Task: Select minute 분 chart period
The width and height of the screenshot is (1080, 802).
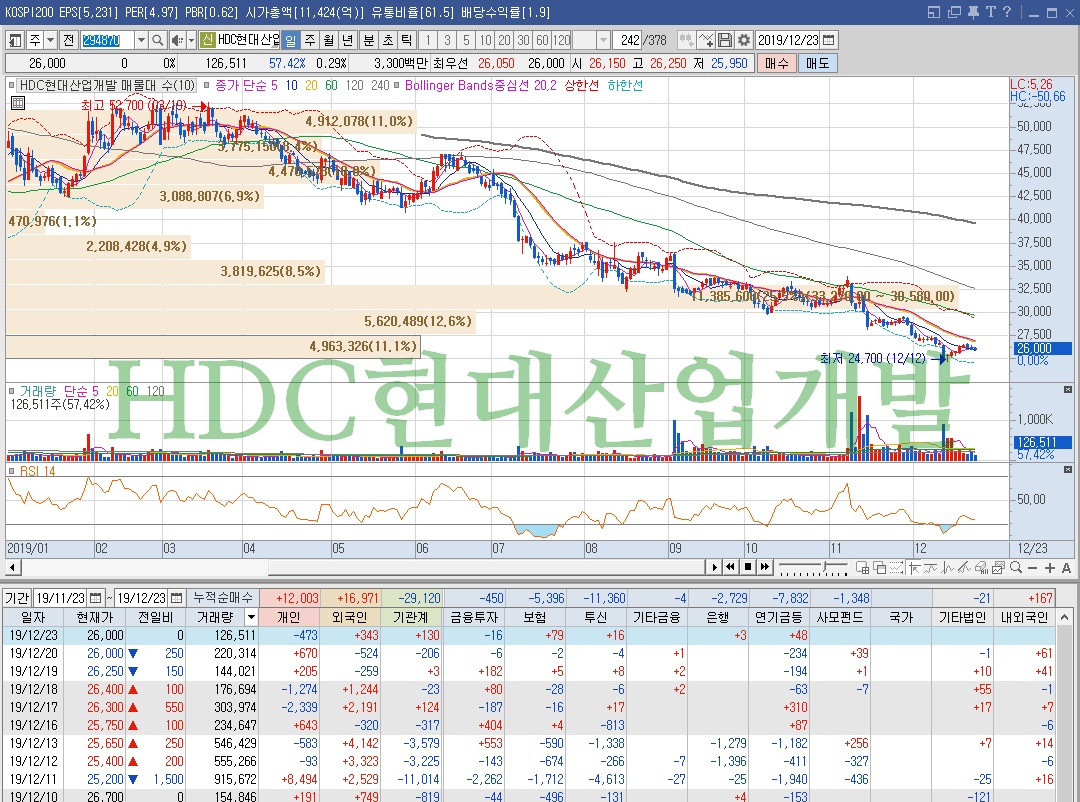Action: [x=369, y=40]
